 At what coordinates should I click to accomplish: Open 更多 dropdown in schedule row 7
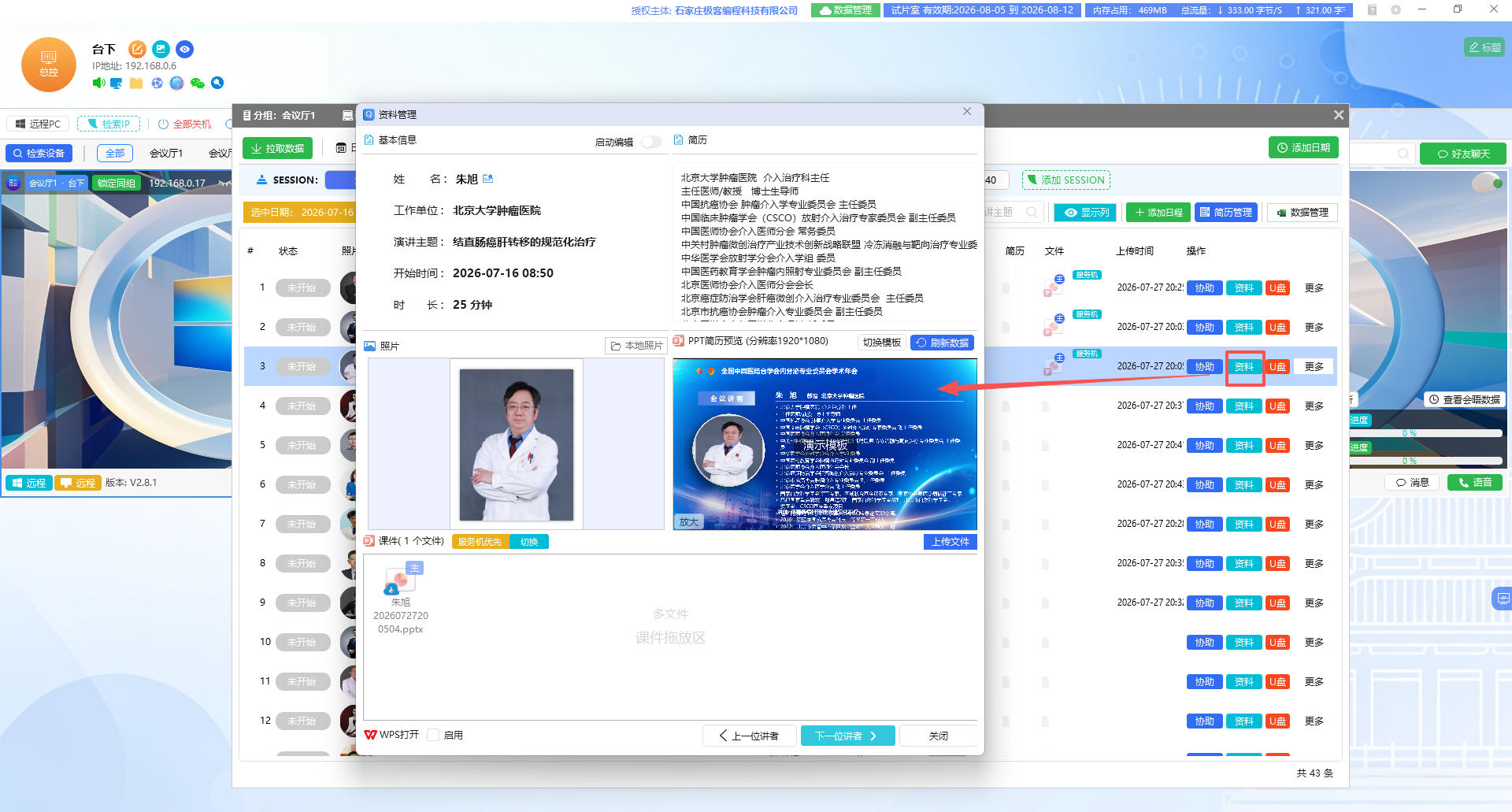click(1314, 525)
